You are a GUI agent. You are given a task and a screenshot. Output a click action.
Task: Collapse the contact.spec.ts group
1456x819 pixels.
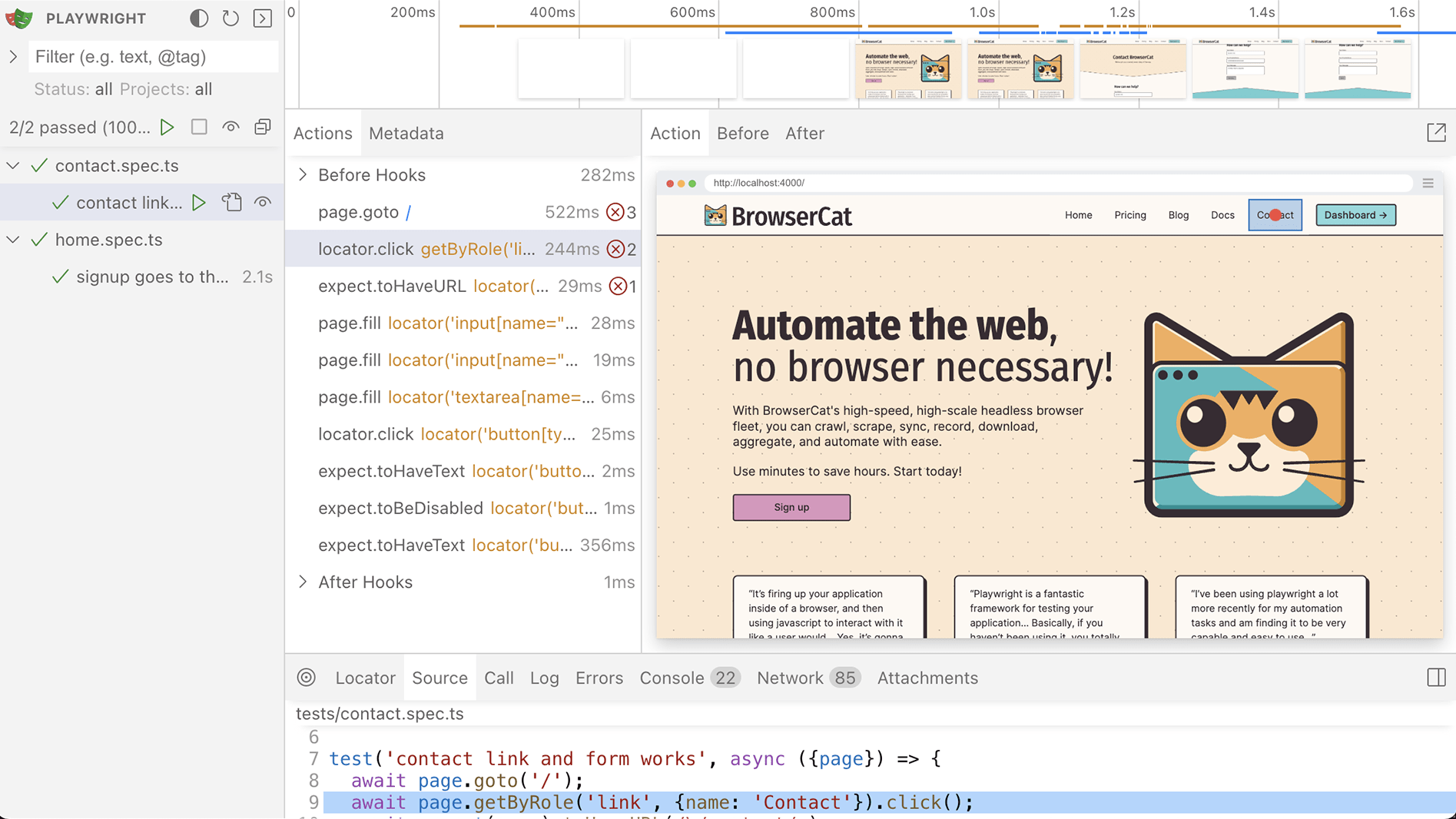tap(12, 165)
